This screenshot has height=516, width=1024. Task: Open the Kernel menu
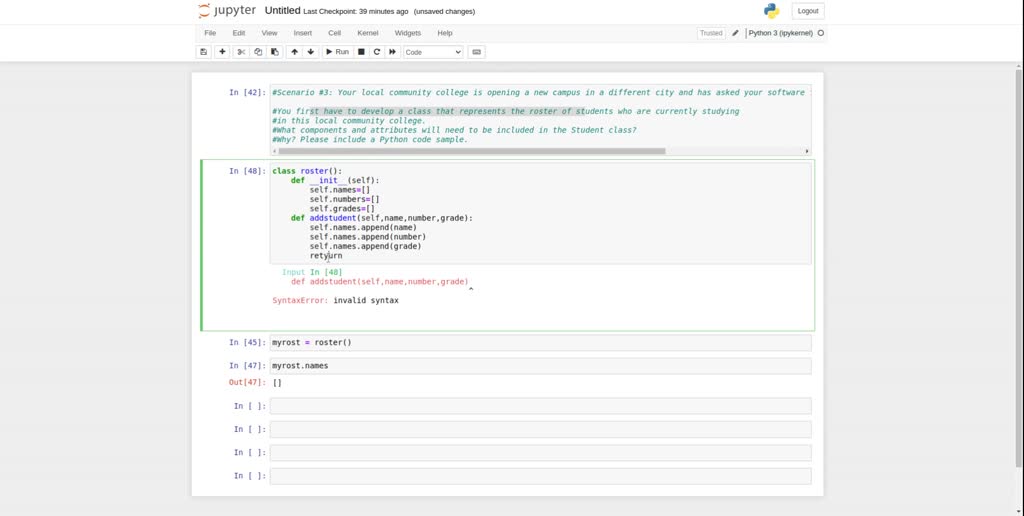pos(367,33)
